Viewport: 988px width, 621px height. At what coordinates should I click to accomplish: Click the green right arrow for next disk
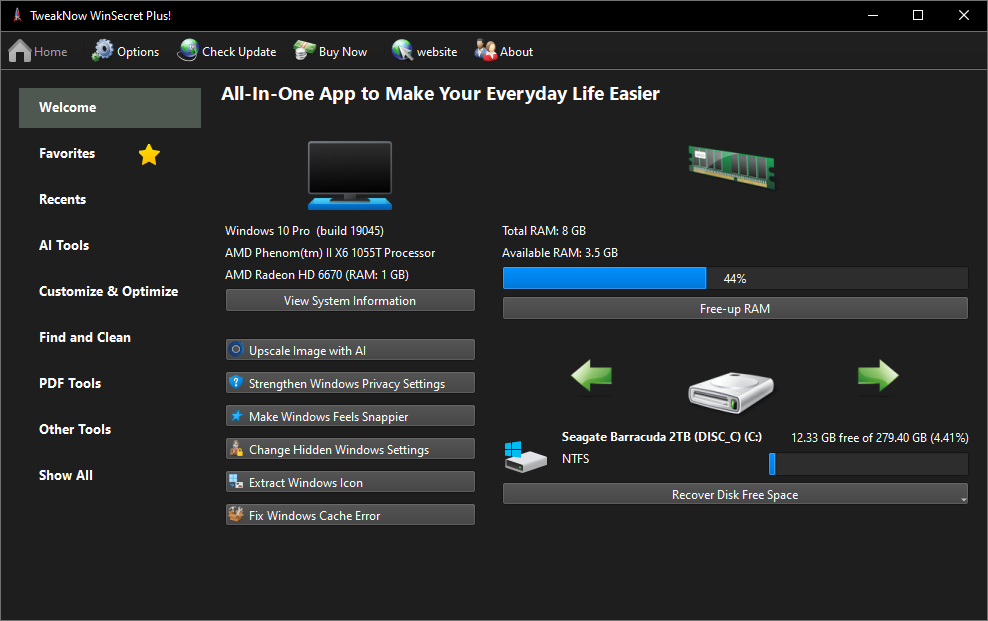877,377
